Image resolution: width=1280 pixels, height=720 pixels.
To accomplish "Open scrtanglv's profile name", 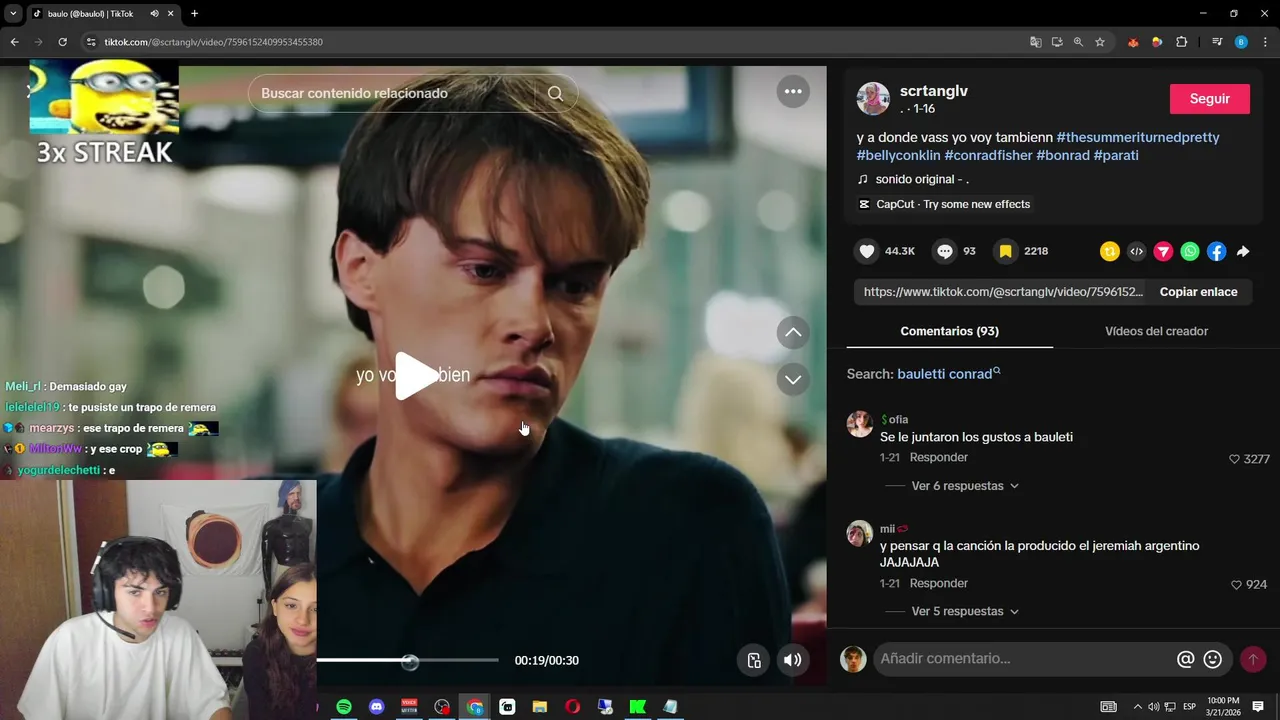I will coord(934,91).
